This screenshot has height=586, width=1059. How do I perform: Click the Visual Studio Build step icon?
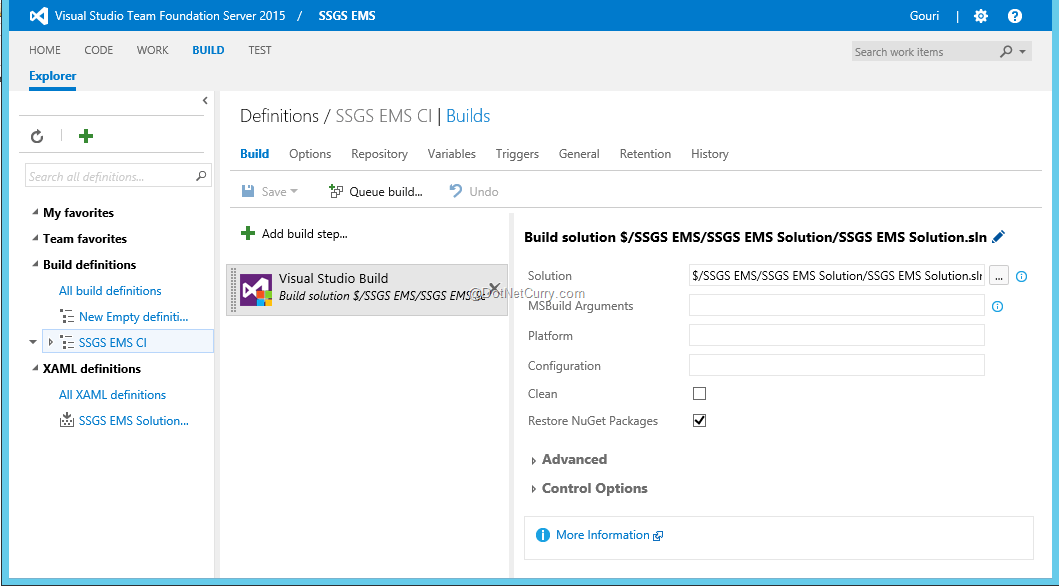pyautogui.click(x=256, y=290)
